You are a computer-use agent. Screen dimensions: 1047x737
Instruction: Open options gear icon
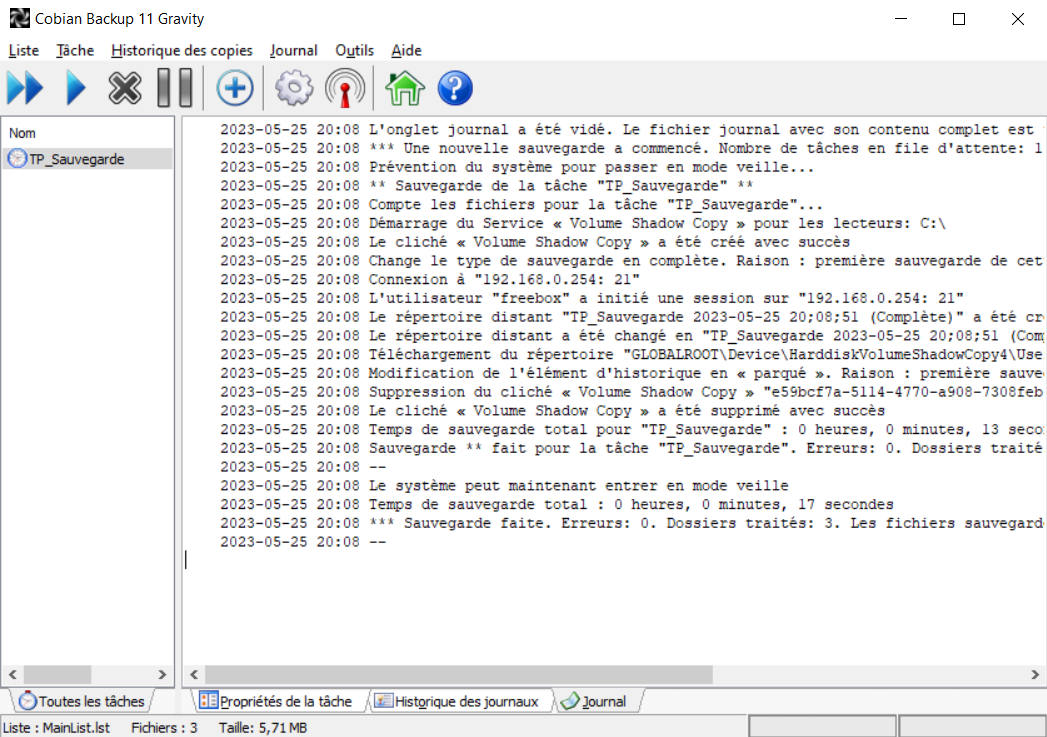[294, 88]
